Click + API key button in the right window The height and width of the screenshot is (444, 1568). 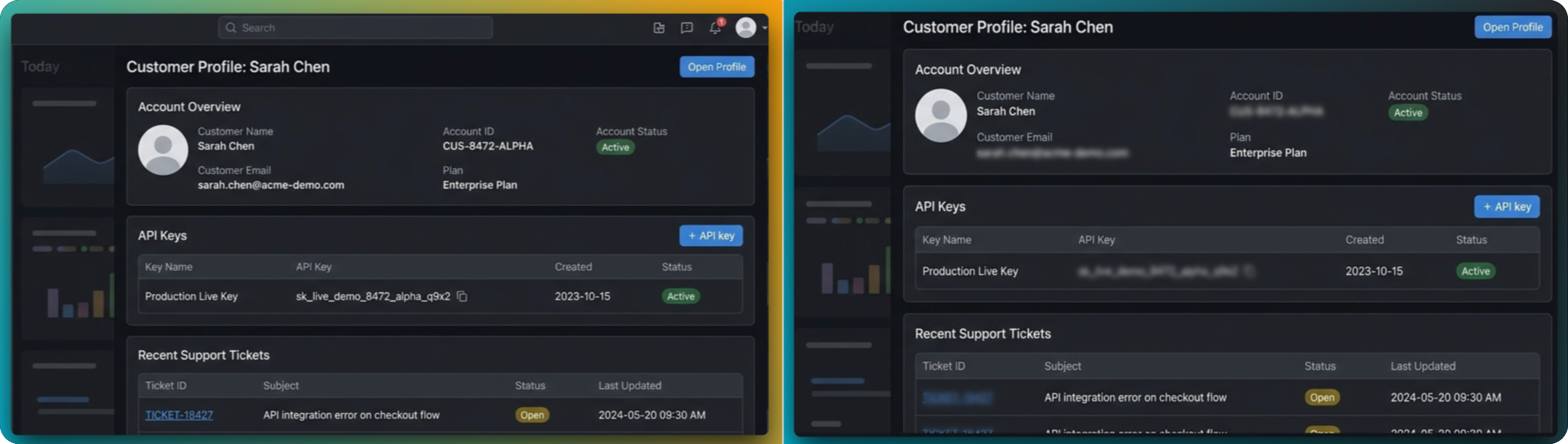tap(1507, 207)
